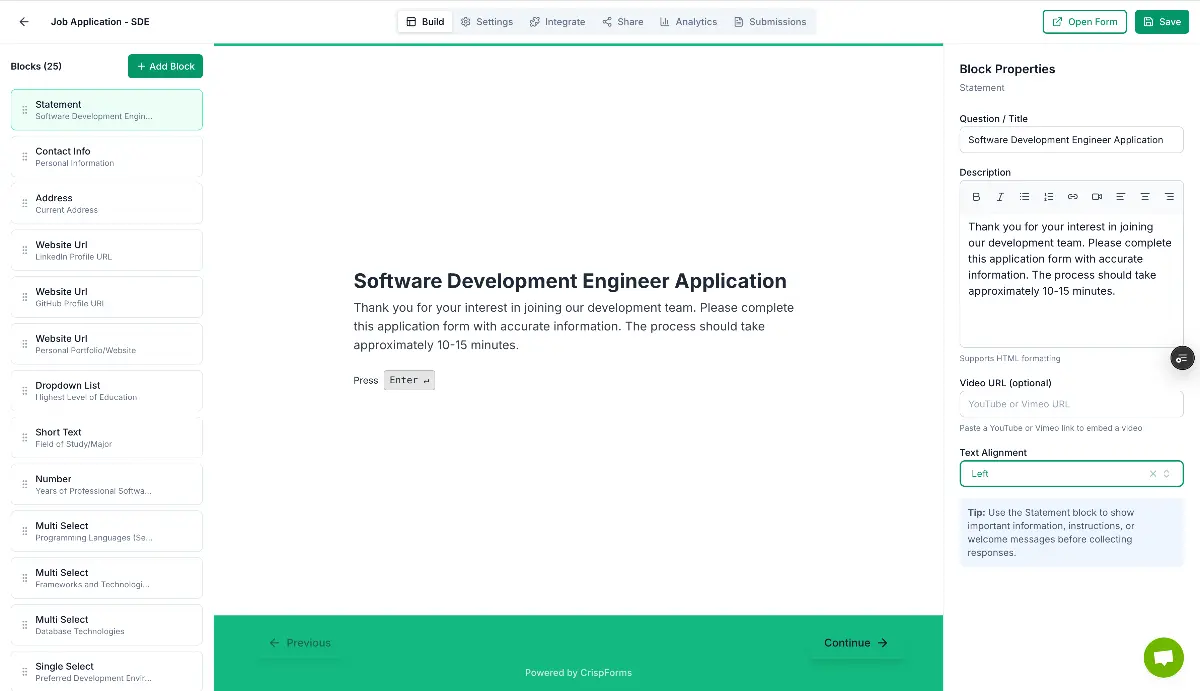
Task: Click Open Form
Action: pyautogui.click(x=1084, y=21)
